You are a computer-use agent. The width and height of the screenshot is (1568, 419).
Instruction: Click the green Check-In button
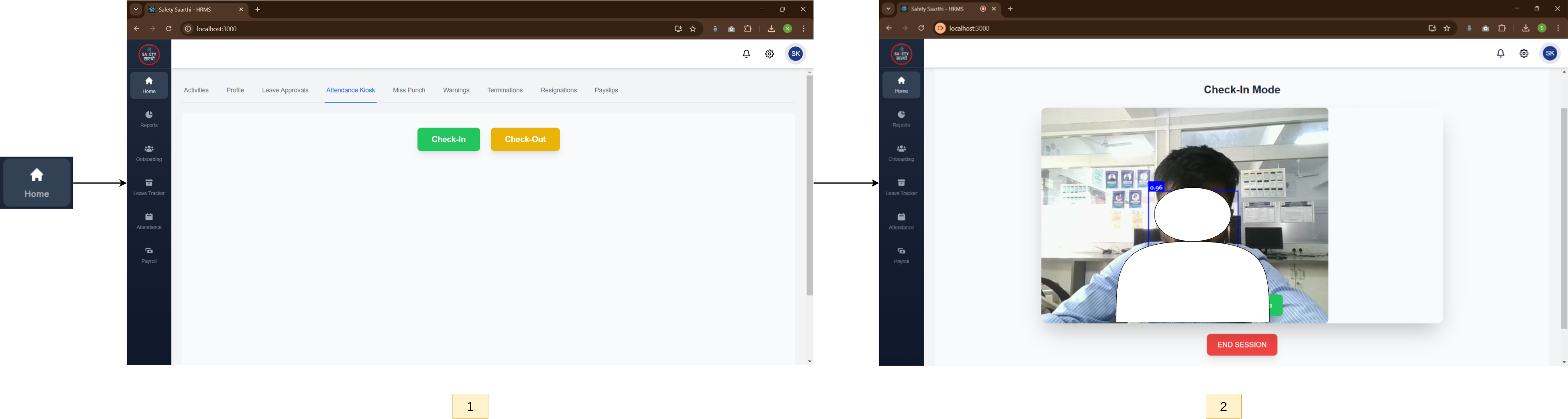point(448,139)
